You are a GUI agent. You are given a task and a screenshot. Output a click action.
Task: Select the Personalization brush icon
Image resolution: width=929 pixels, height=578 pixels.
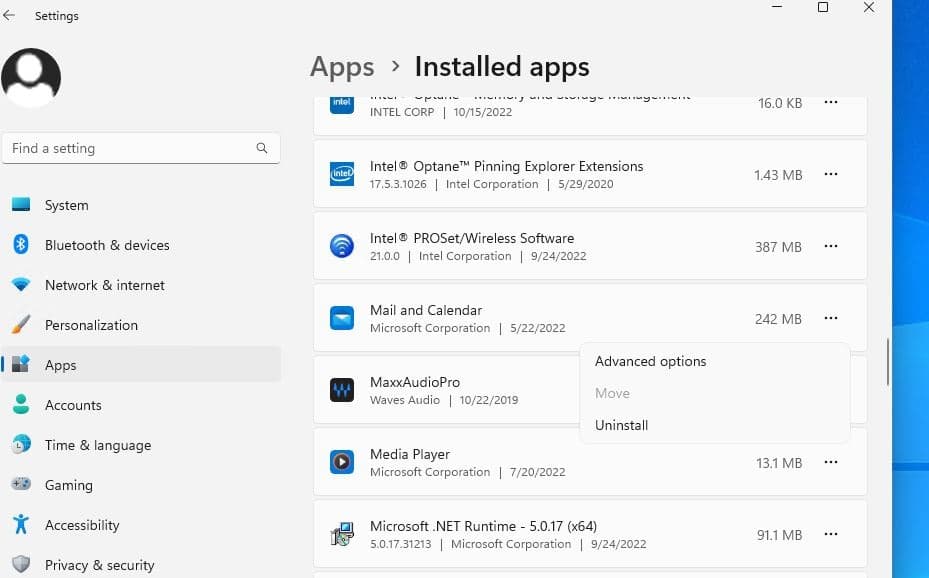22,325
